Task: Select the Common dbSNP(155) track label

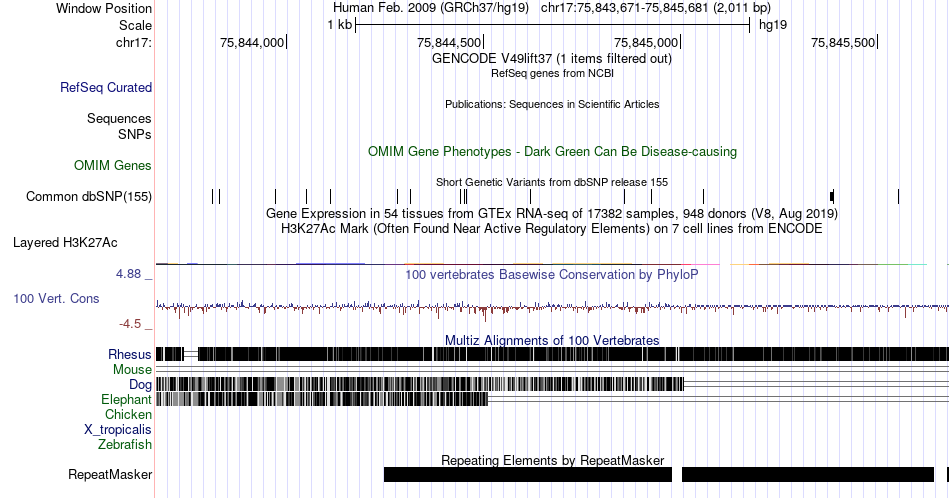Action: [x=89, y=196]
